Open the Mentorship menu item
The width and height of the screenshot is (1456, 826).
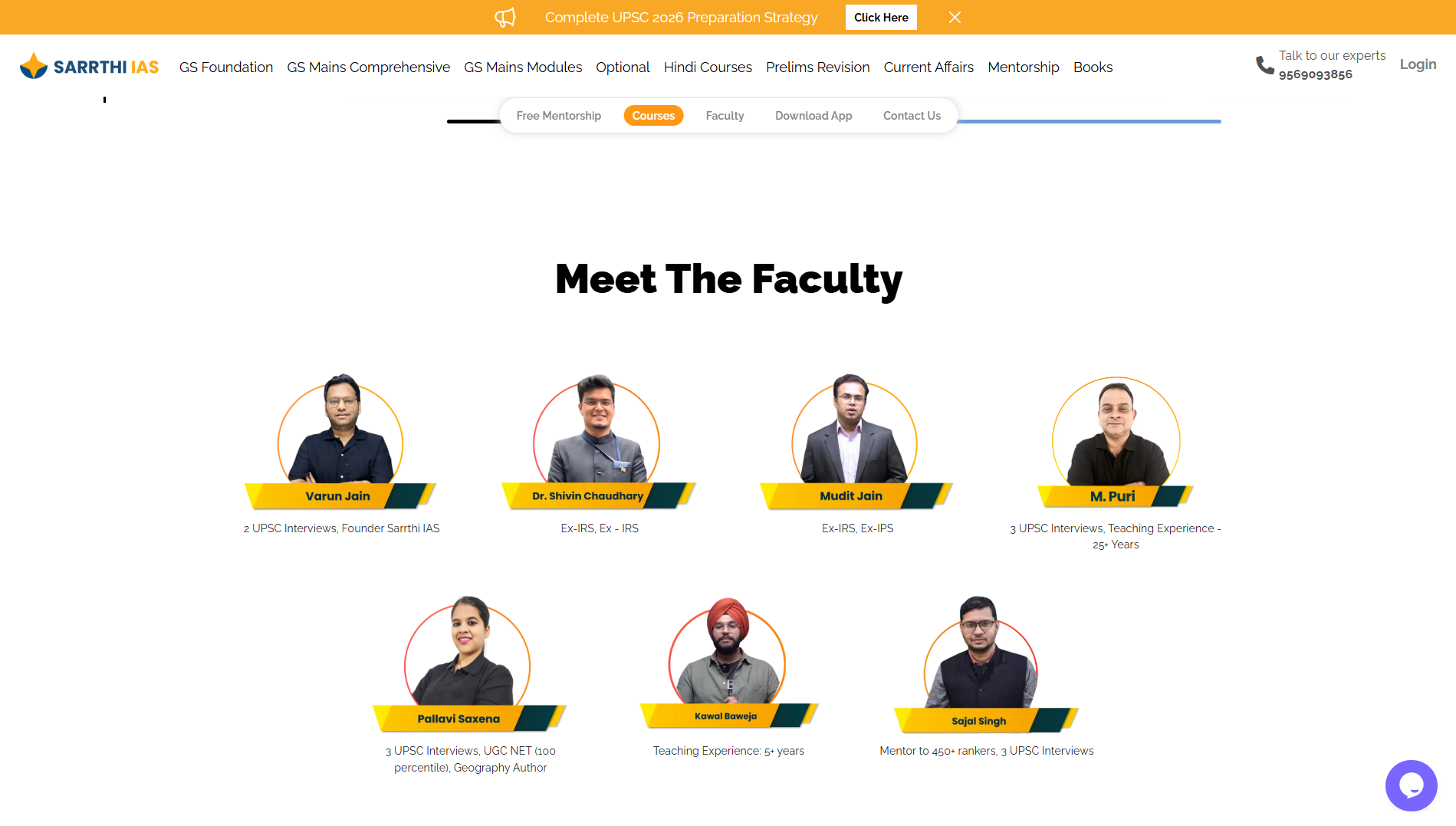(1023, 67)
